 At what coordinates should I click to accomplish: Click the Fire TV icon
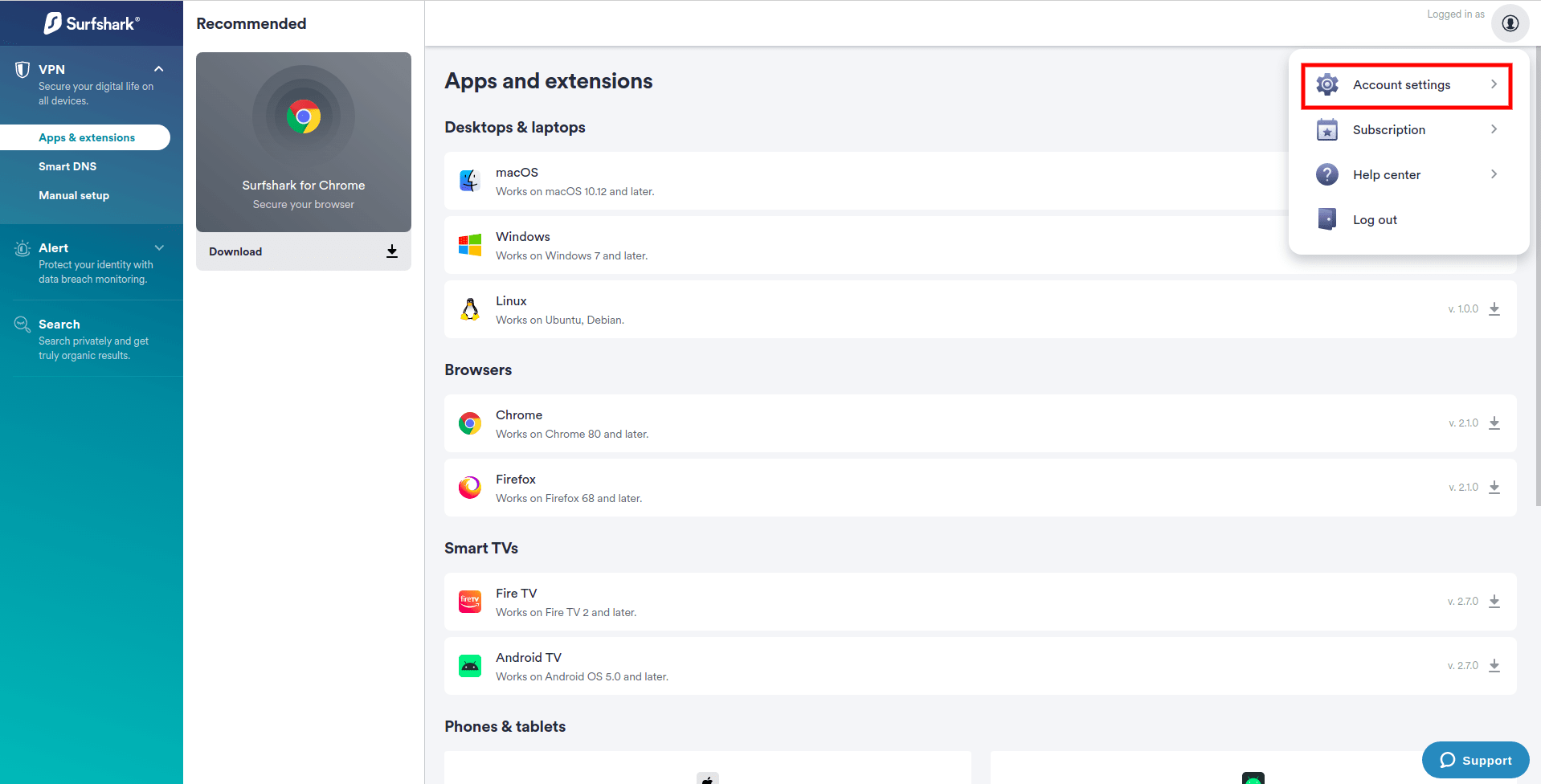(x=470, y=602)
